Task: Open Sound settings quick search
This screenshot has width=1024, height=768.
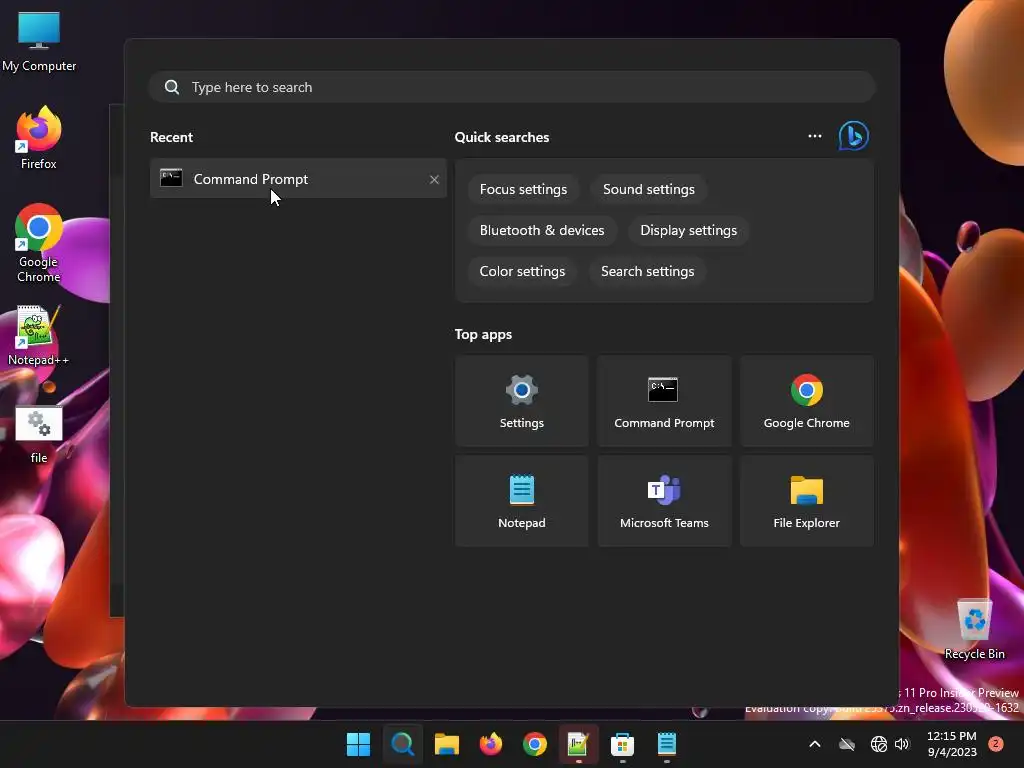Action: click(x=648, y=189)
